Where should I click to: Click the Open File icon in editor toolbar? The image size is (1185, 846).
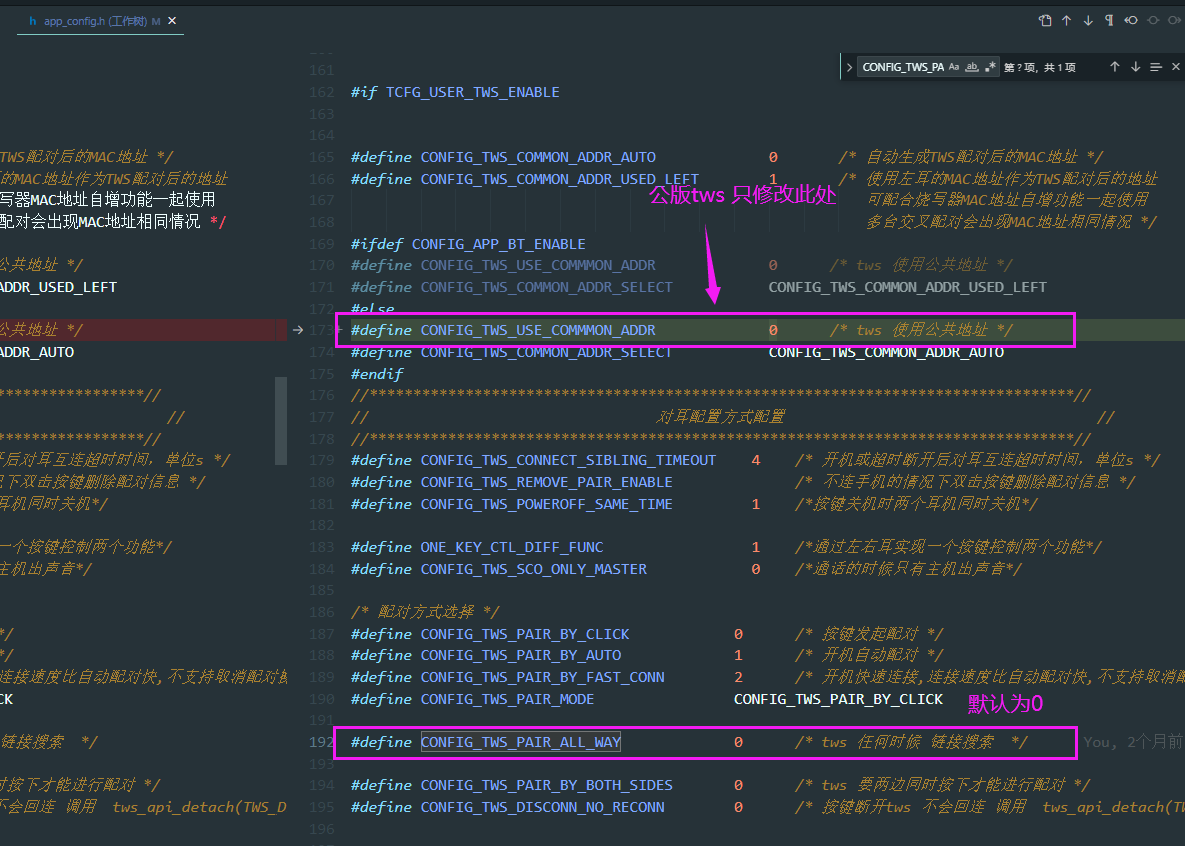click(x=1045, y=20)
